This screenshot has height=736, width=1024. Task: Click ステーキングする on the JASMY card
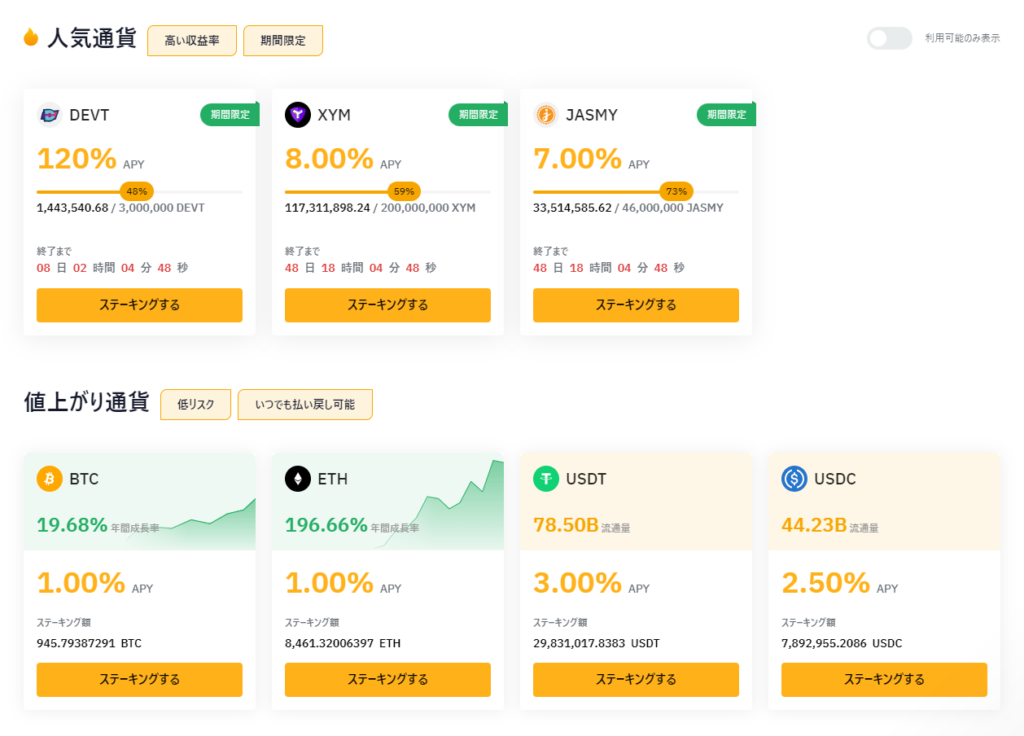(635, 305)
